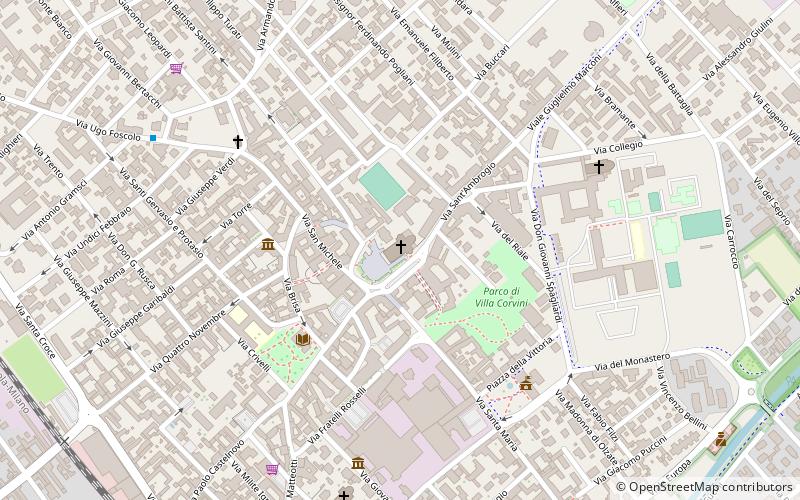This screenshot has height=500, width=800.
Task: Click the police officer icon near Via Vincenzo Bellini
Action: [x=720, y=438]
